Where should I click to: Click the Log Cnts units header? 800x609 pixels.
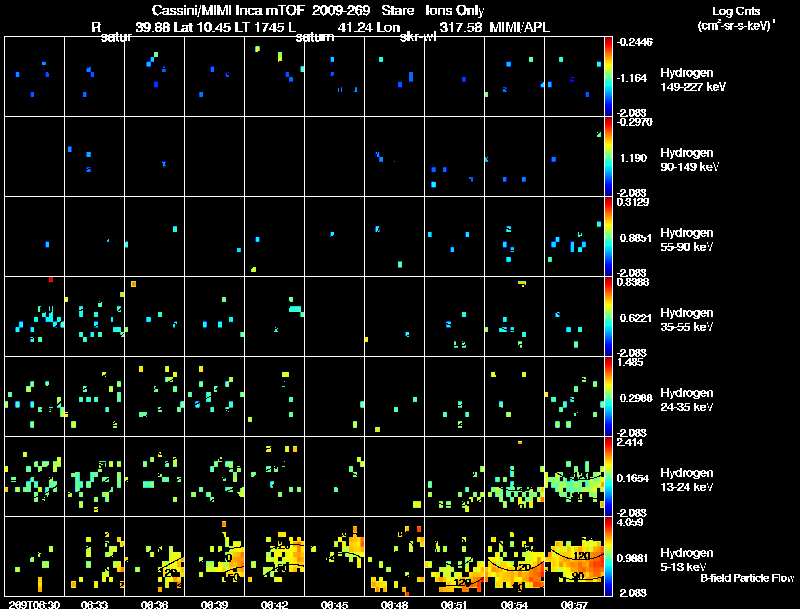pos(736,18)
